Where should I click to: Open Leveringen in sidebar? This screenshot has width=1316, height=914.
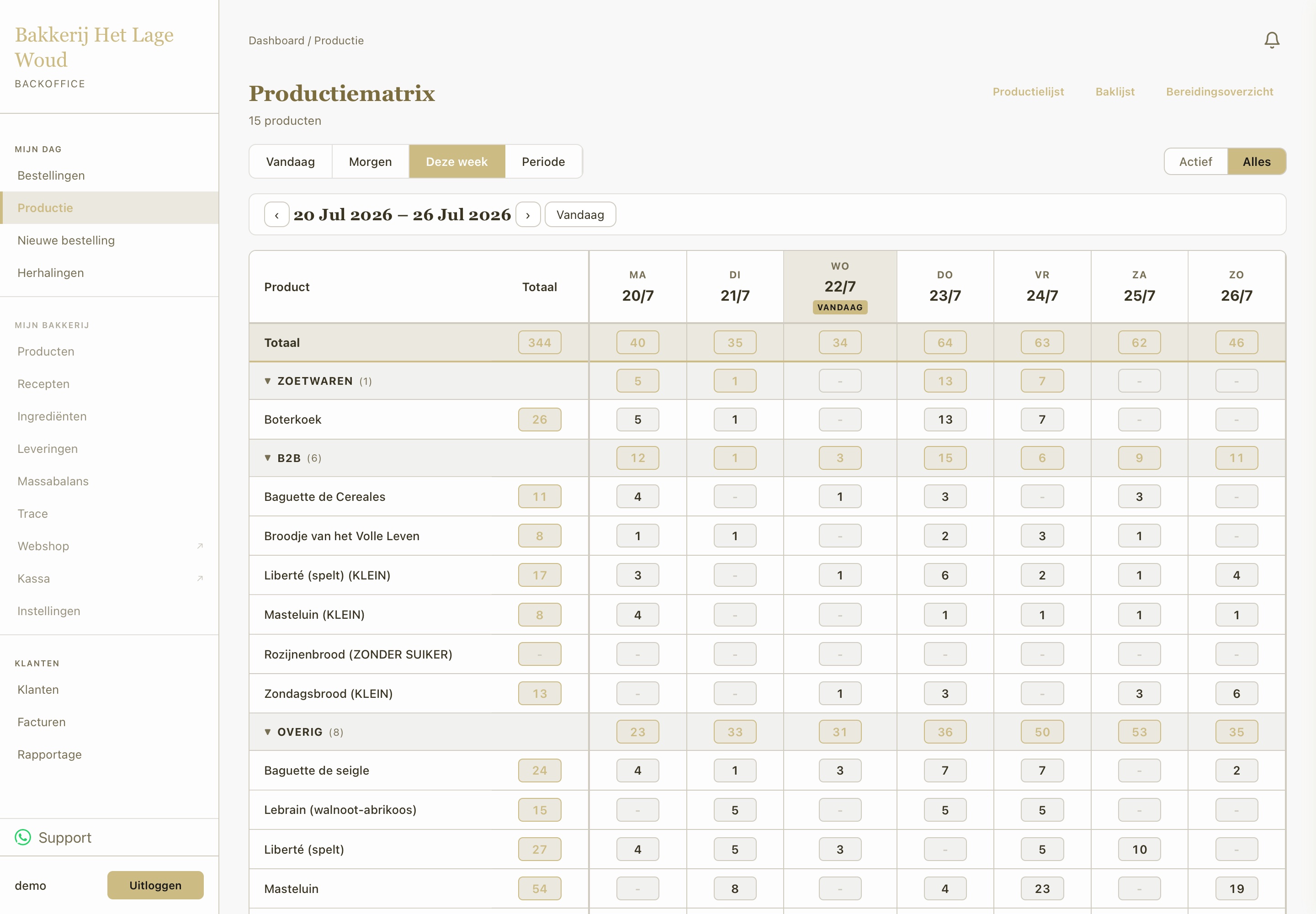(x=109, y=448)
